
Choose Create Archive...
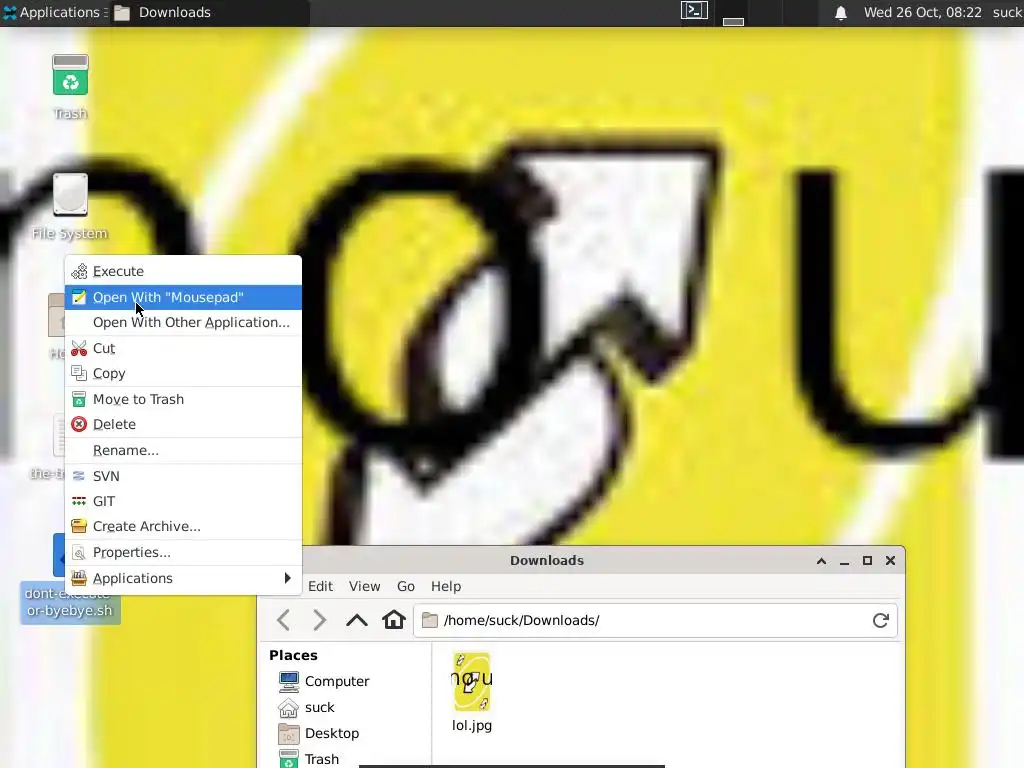(183, 526)
